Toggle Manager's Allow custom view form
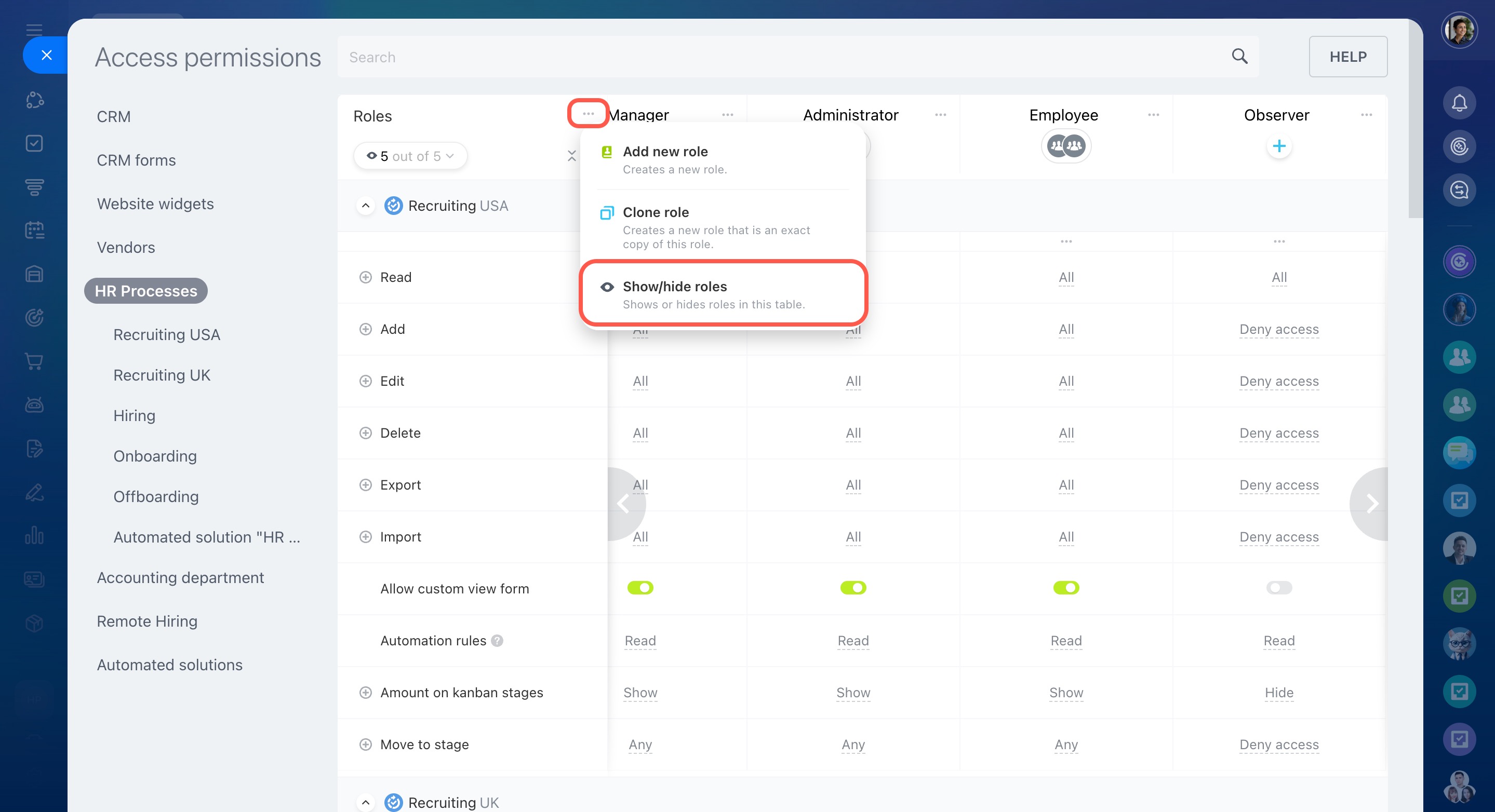The image size is (1495, 812). click(640, 588)
